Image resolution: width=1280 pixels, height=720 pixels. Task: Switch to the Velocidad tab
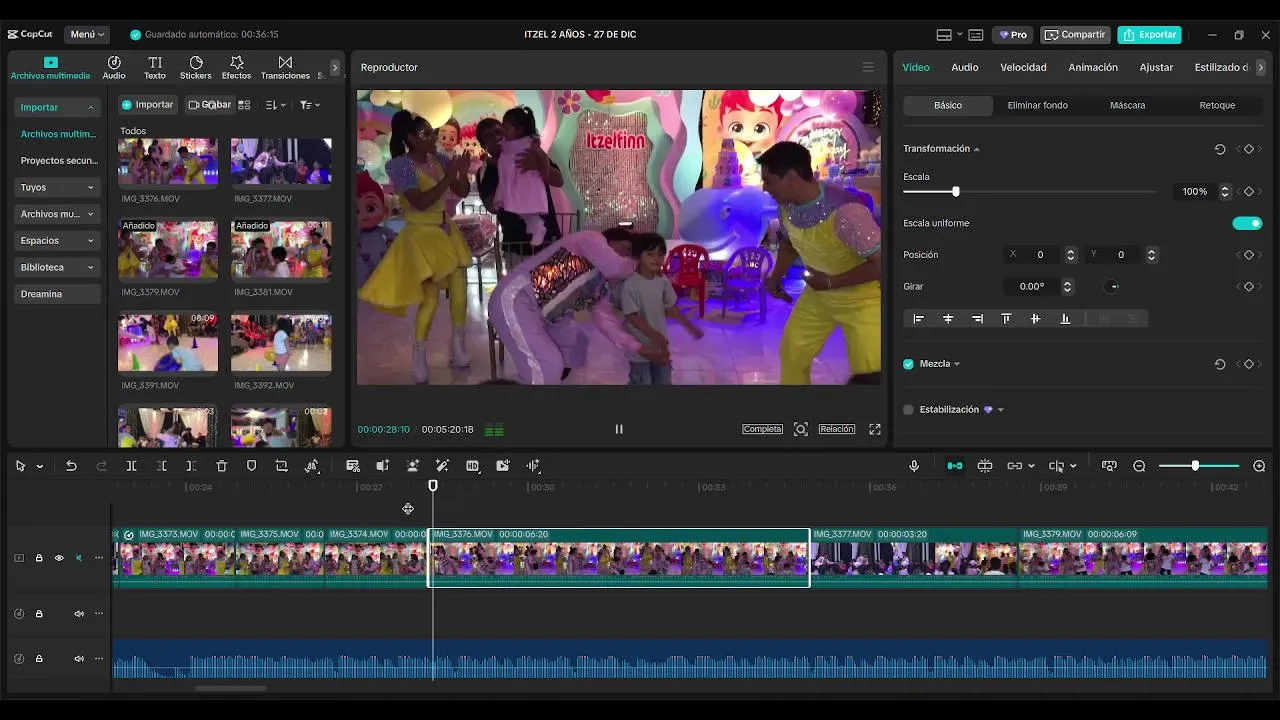(1023, 67)
